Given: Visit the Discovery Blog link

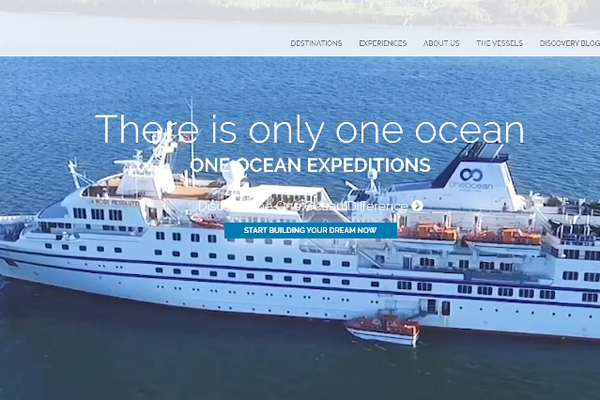Looking at the screenshot, I should pyautogui.click(x=570, y=43).
